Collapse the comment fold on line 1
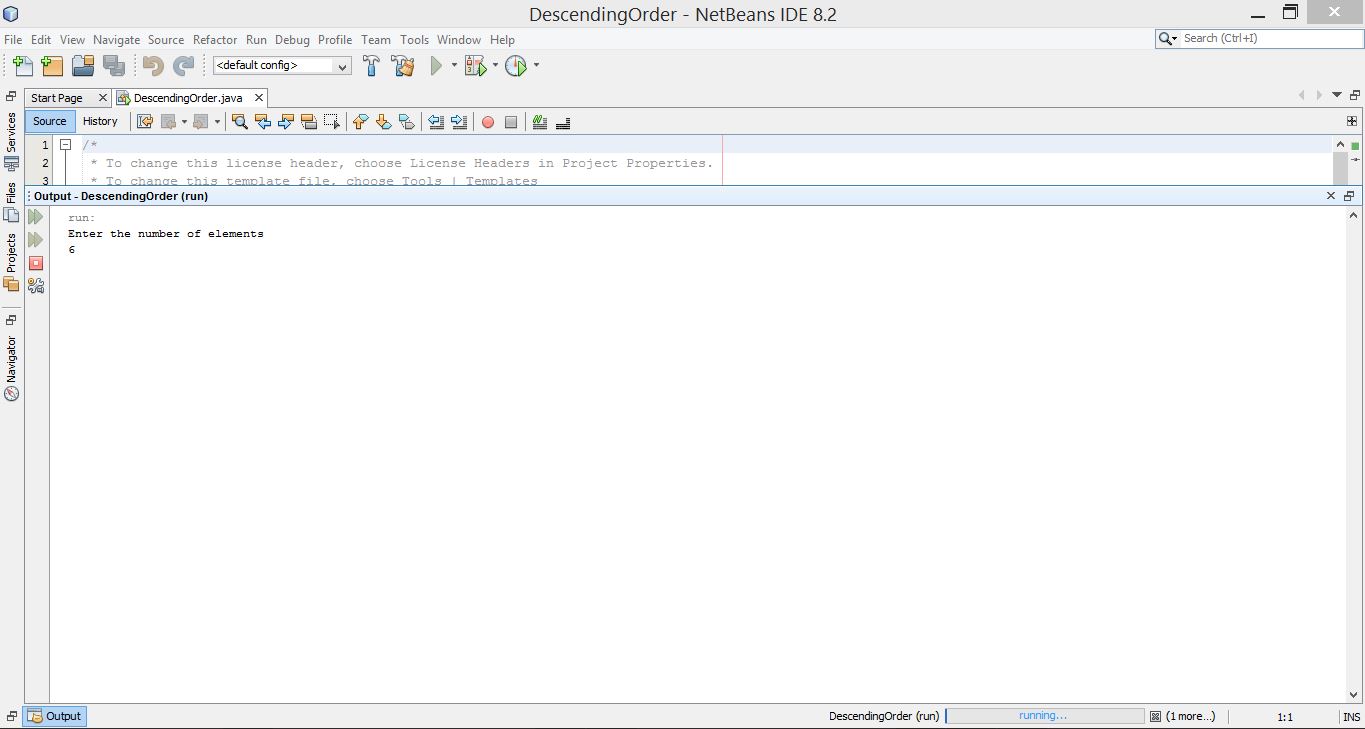Screen dimensions: 1365x729 [x=65, y=145]
